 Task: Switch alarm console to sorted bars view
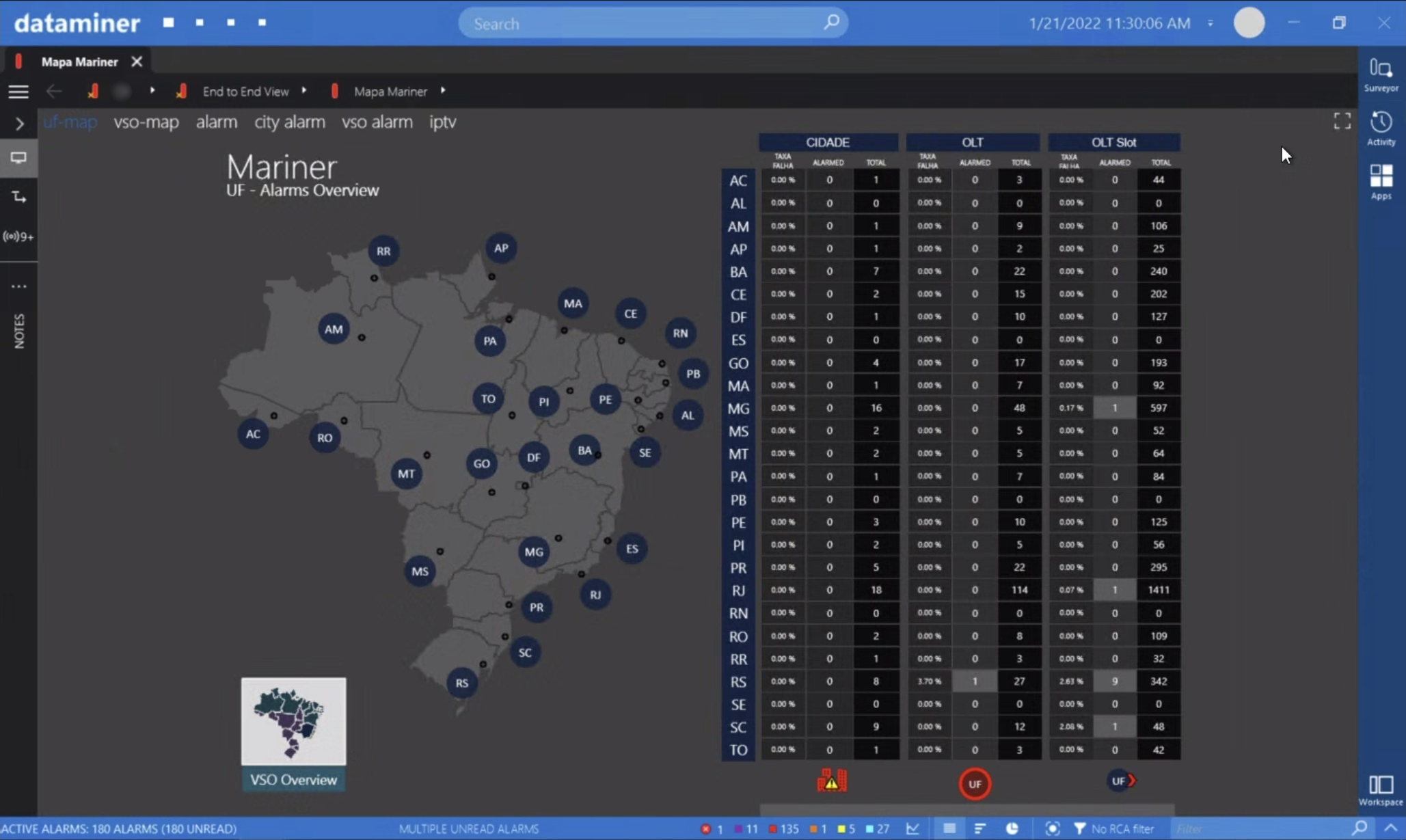coord(979,828)
